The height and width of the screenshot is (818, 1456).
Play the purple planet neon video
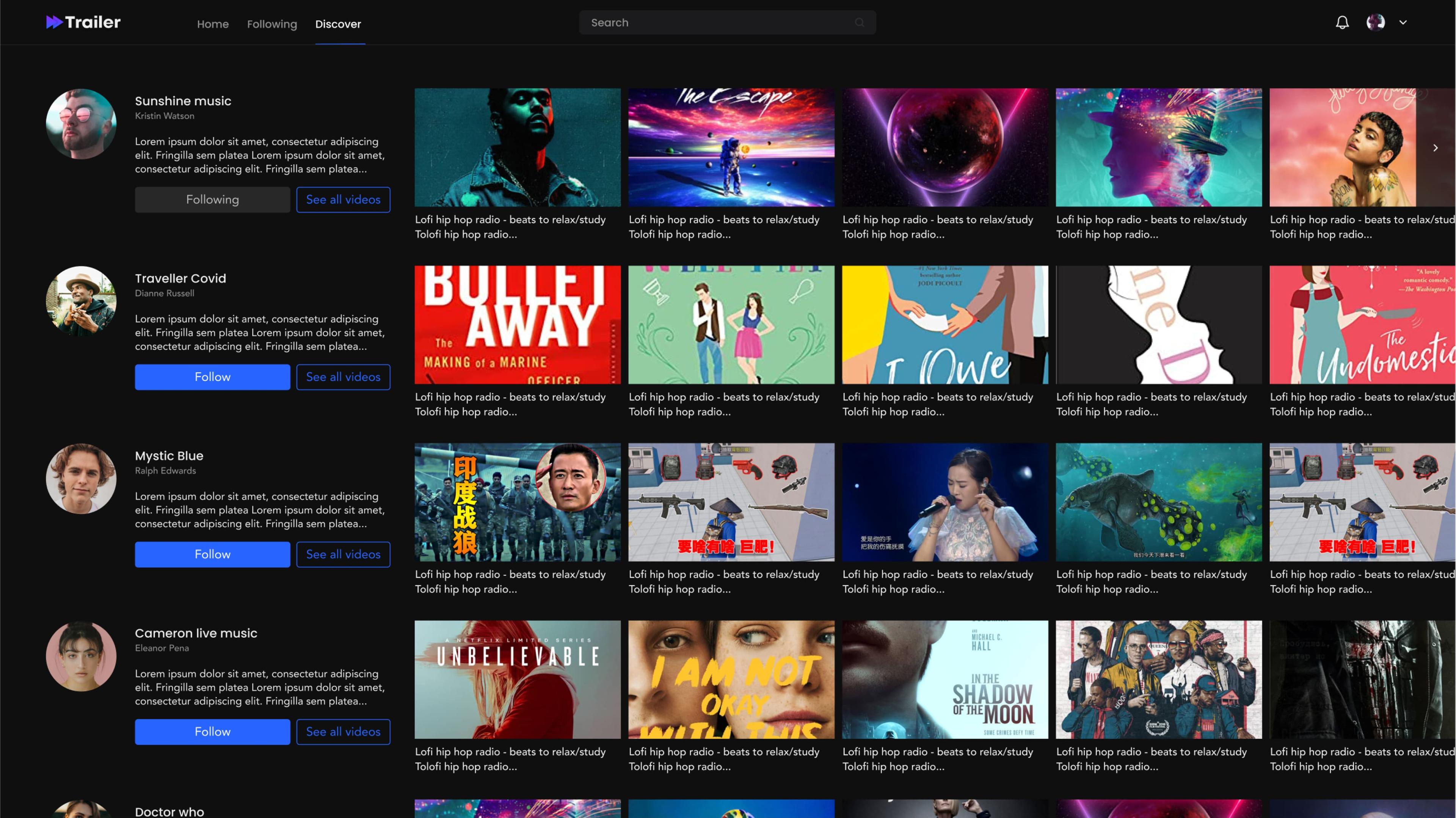945,148
